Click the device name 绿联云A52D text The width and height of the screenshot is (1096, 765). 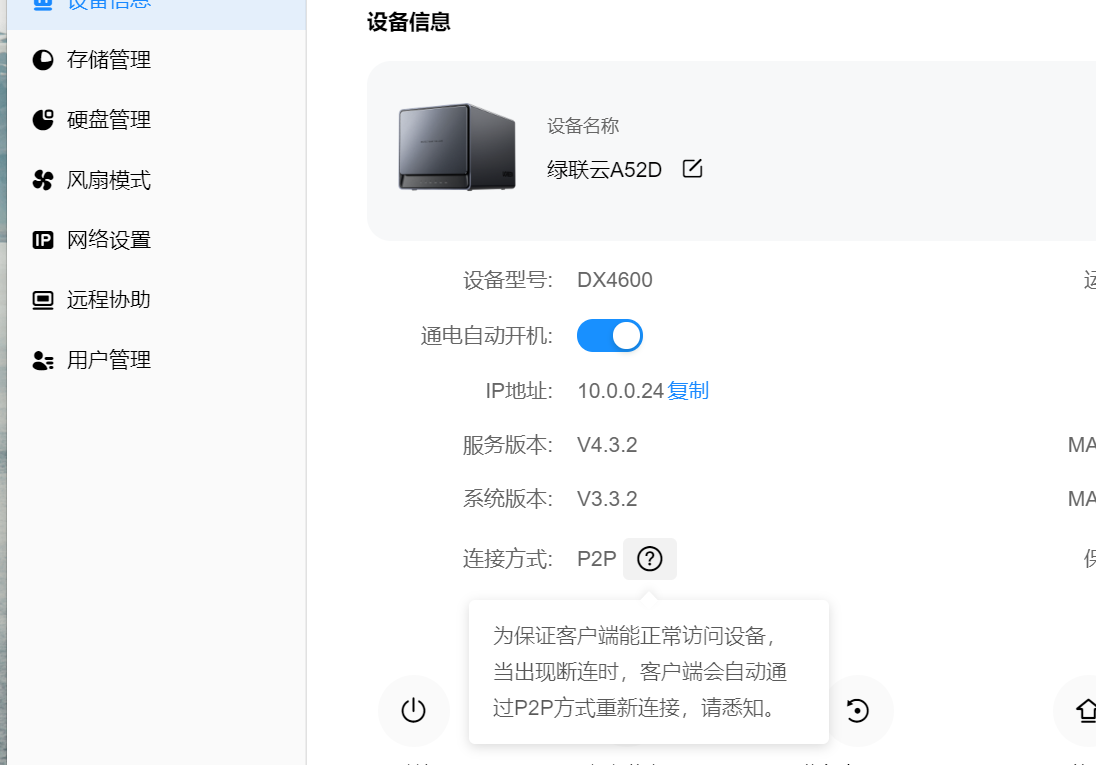click(x=604, y=169)
